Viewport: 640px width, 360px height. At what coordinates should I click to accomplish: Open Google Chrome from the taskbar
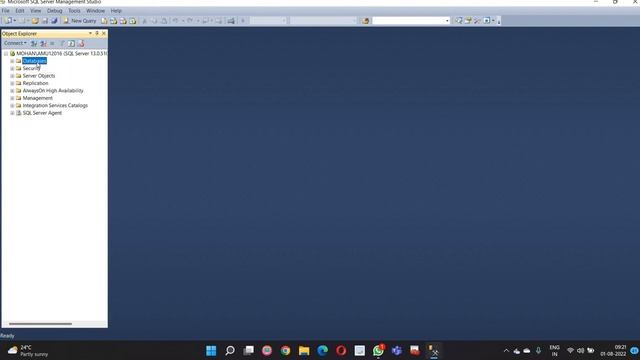click(x=285, y=351)
